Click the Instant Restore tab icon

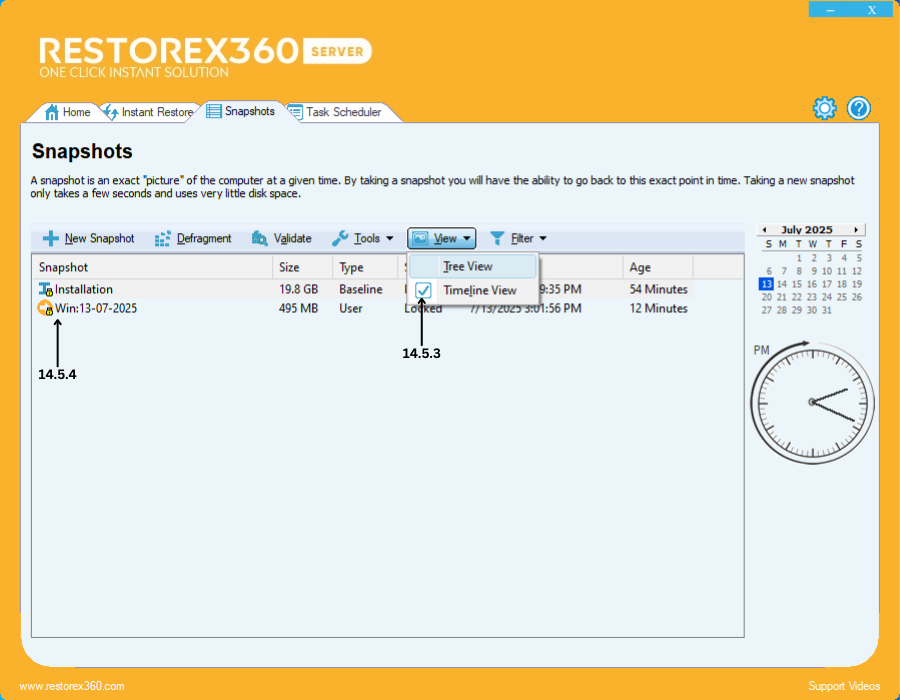[x=111, y=112]
